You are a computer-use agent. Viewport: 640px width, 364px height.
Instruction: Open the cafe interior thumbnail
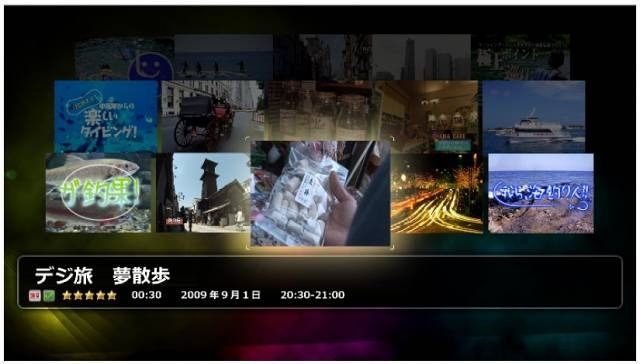(x=427, y=116)
